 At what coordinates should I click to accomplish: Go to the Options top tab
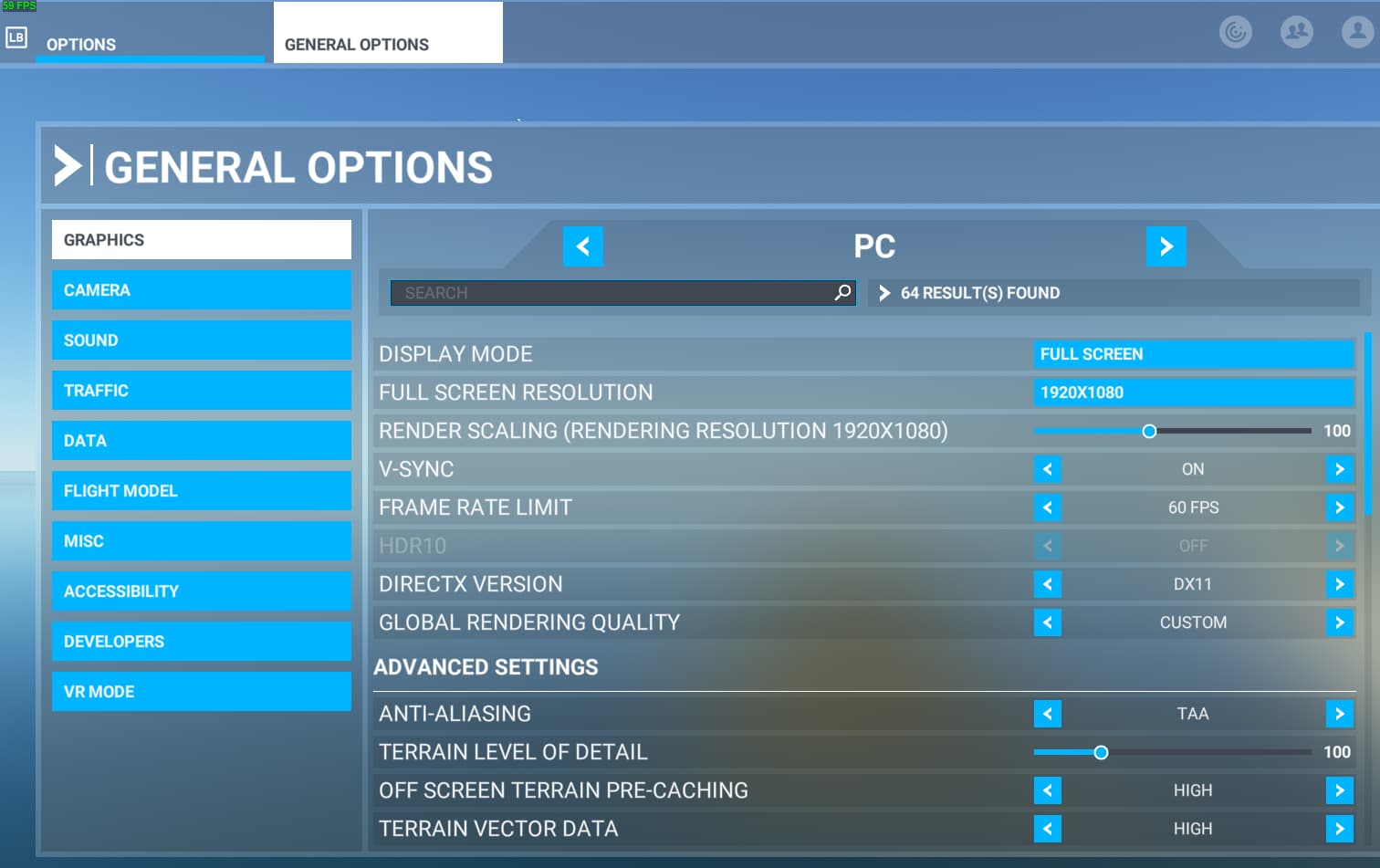pyautogui.click(x=81, y=44)
